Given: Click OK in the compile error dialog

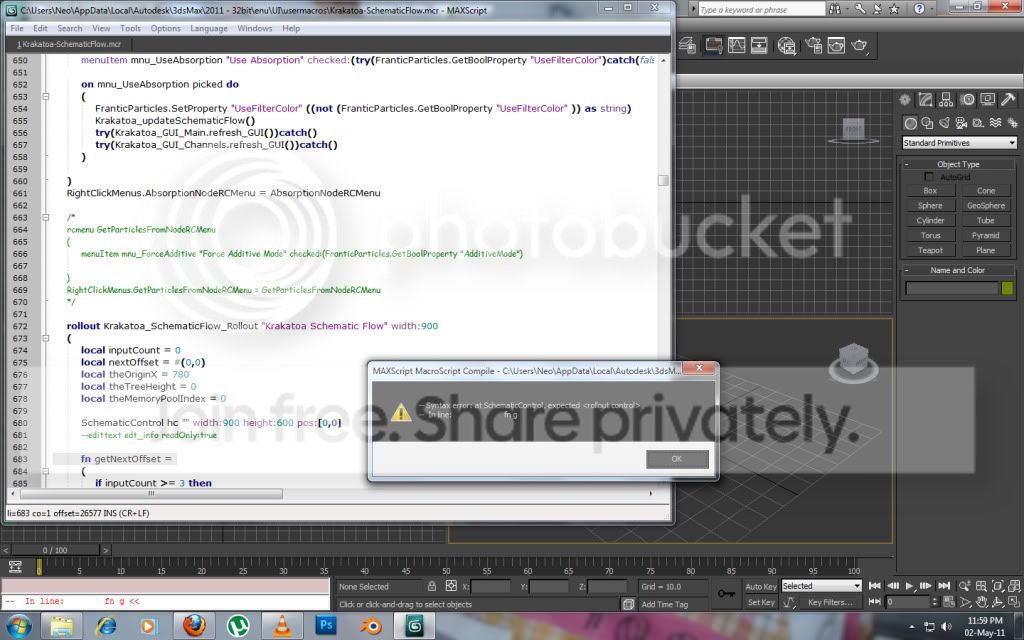Looking at the screenshot, I should [677, 459].
